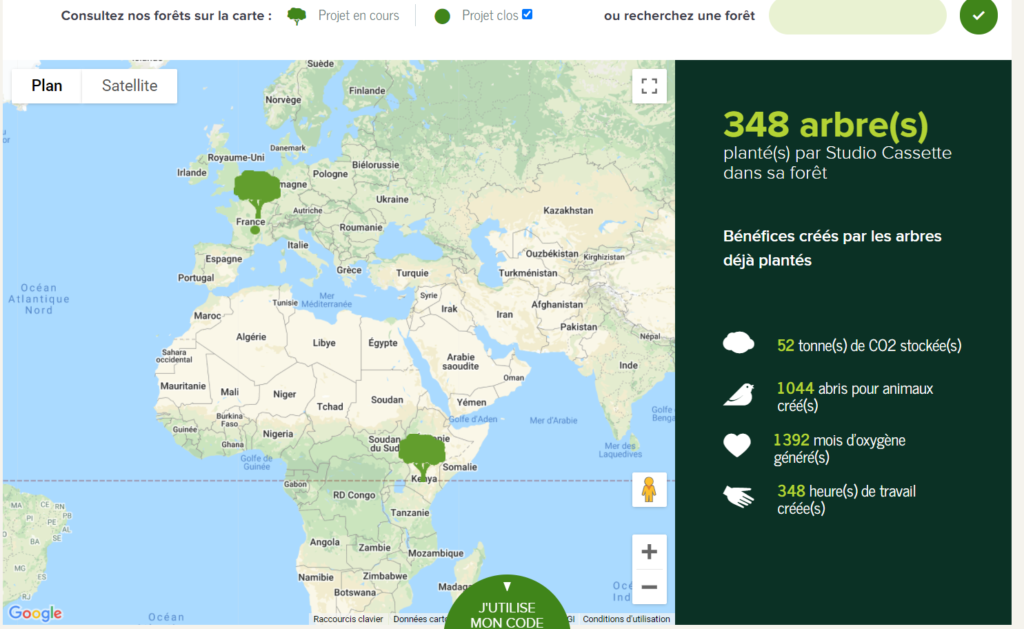Click the CO2 cloud icon
The height and width of the screenshot is (629, 1024).
click(738, 342)
